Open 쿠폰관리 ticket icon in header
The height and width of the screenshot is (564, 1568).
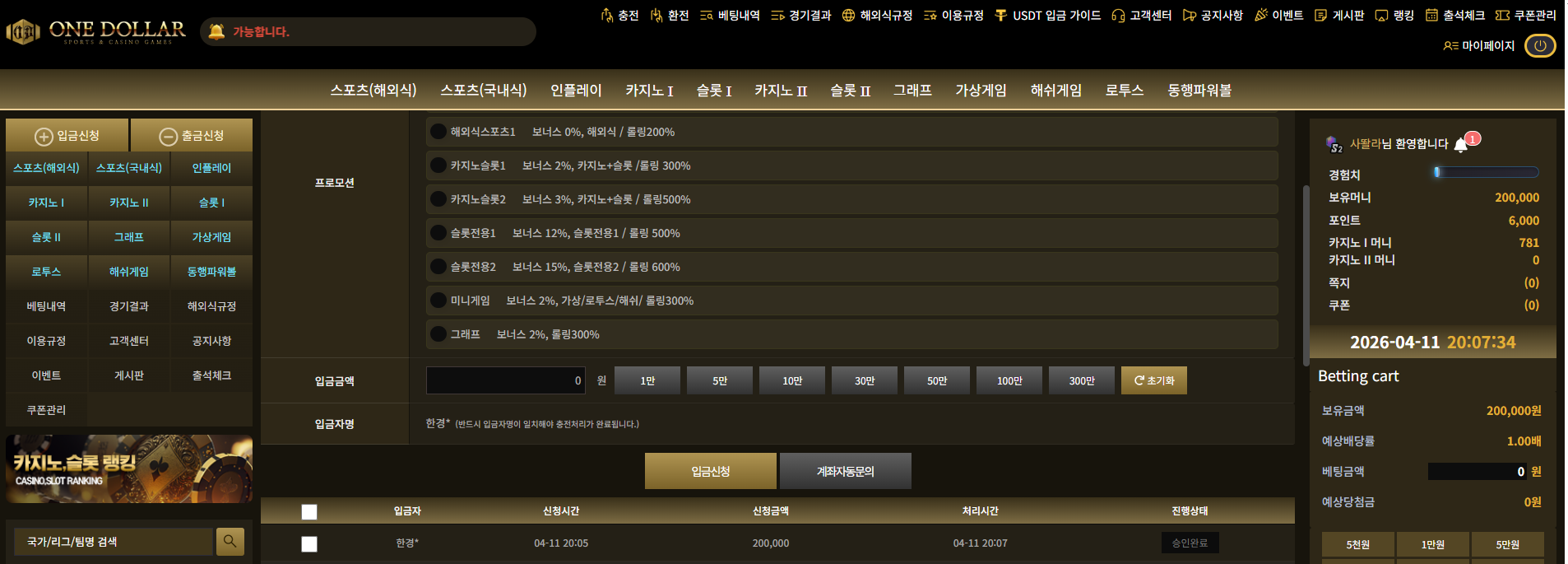click(x=1502, y=15)
